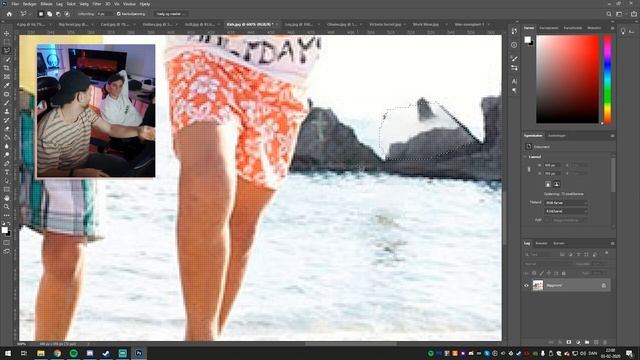Toggle filter for pixel layers
This screenshot has width=640, height=360.
[x=562, y=254]
